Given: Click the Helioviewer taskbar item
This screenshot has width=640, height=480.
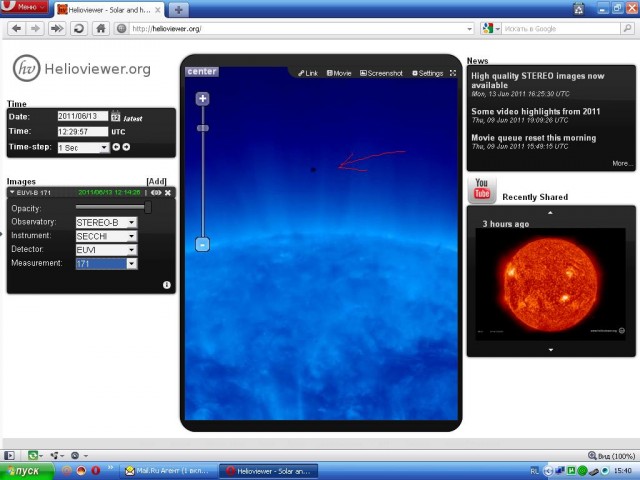Looking at the screenshot, I should coord(268,471).
